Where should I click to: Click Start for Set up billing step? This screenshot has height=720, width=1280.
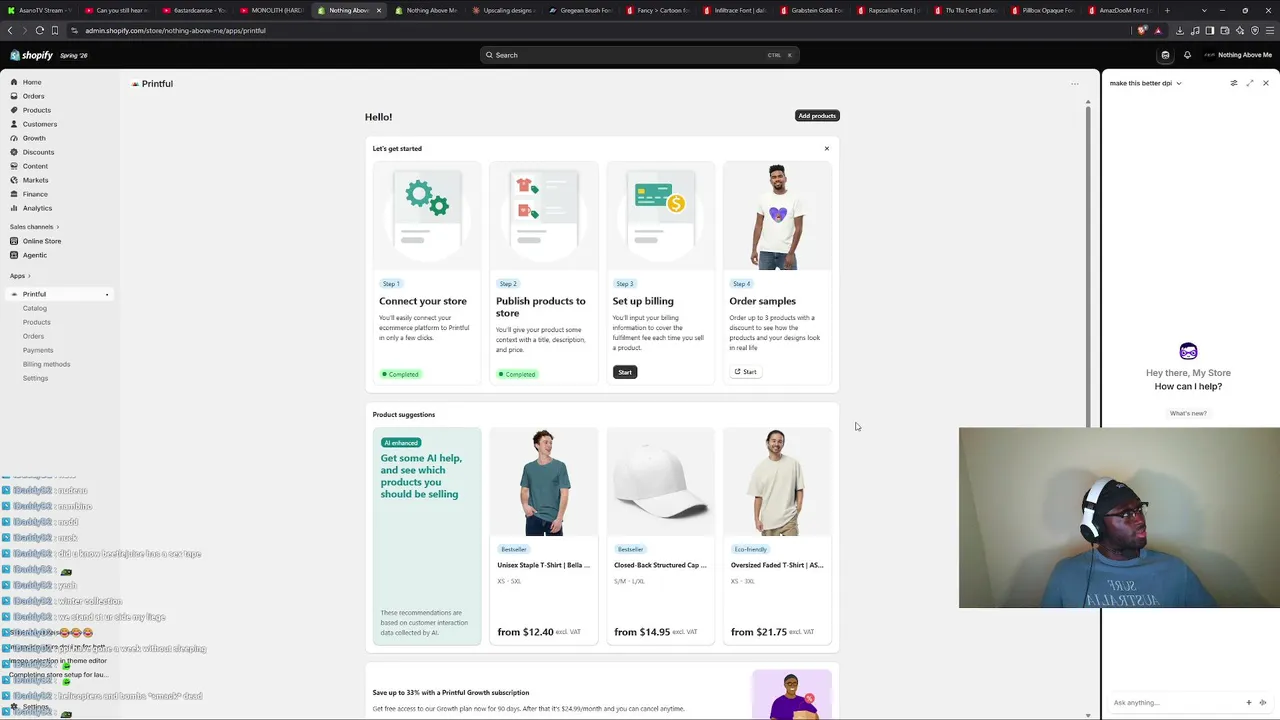click(625, 372)
